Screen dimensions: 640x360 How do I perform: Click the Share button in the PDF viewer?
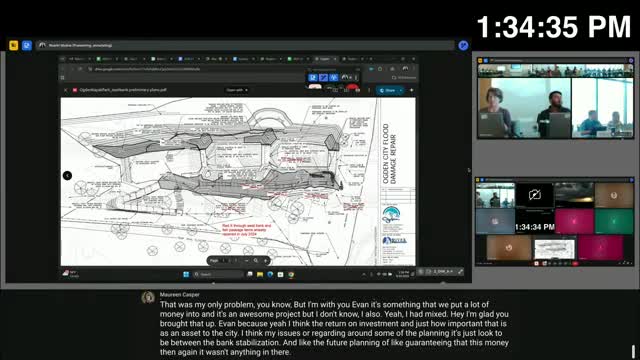point(388,90)
